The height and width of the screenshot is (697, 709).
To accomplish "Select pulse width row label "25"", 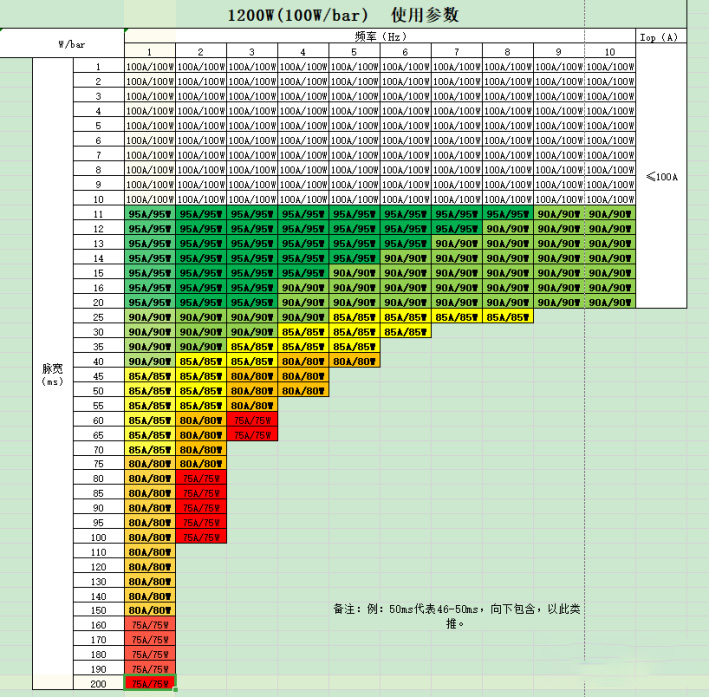I will pyautogui.click(x=99, y=317).
